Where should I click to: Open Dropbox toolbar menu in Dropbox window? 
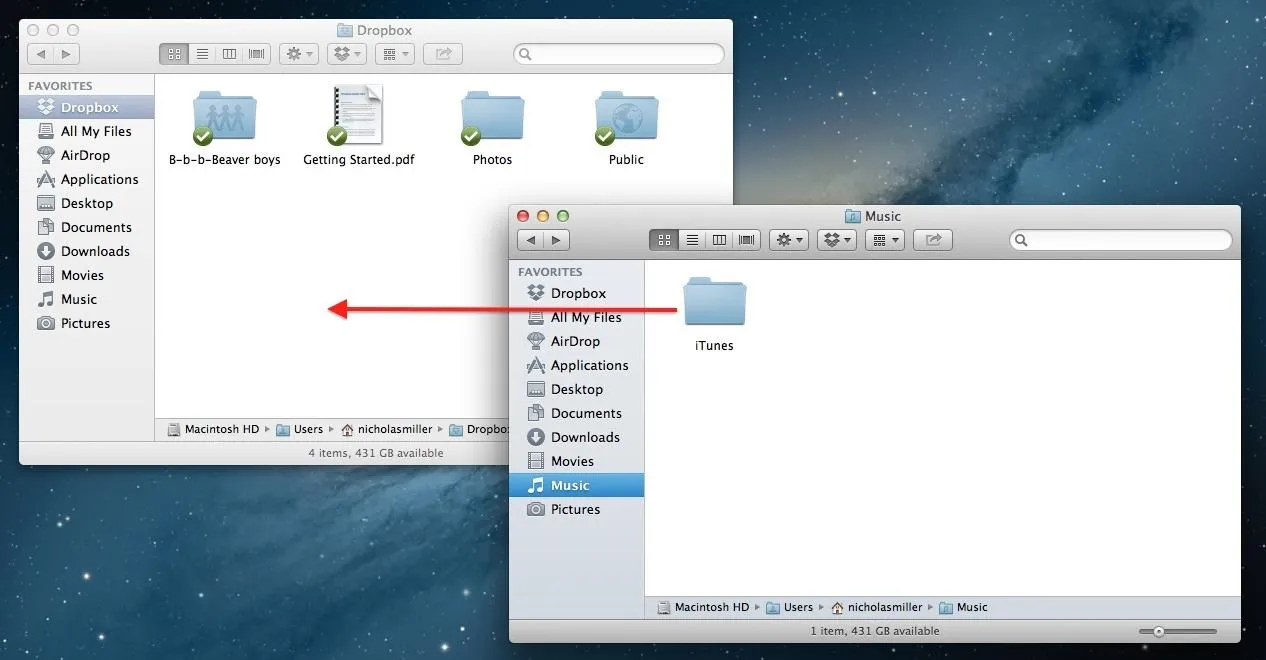(x=346, y=54)
